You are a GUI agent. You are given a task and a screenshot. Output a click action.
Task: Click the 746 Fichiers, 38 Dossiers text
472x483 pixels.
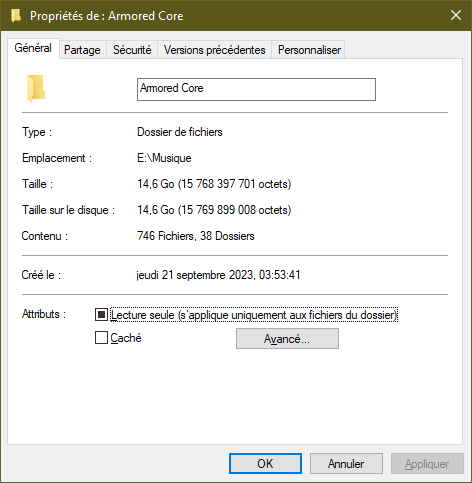[196, 236]
